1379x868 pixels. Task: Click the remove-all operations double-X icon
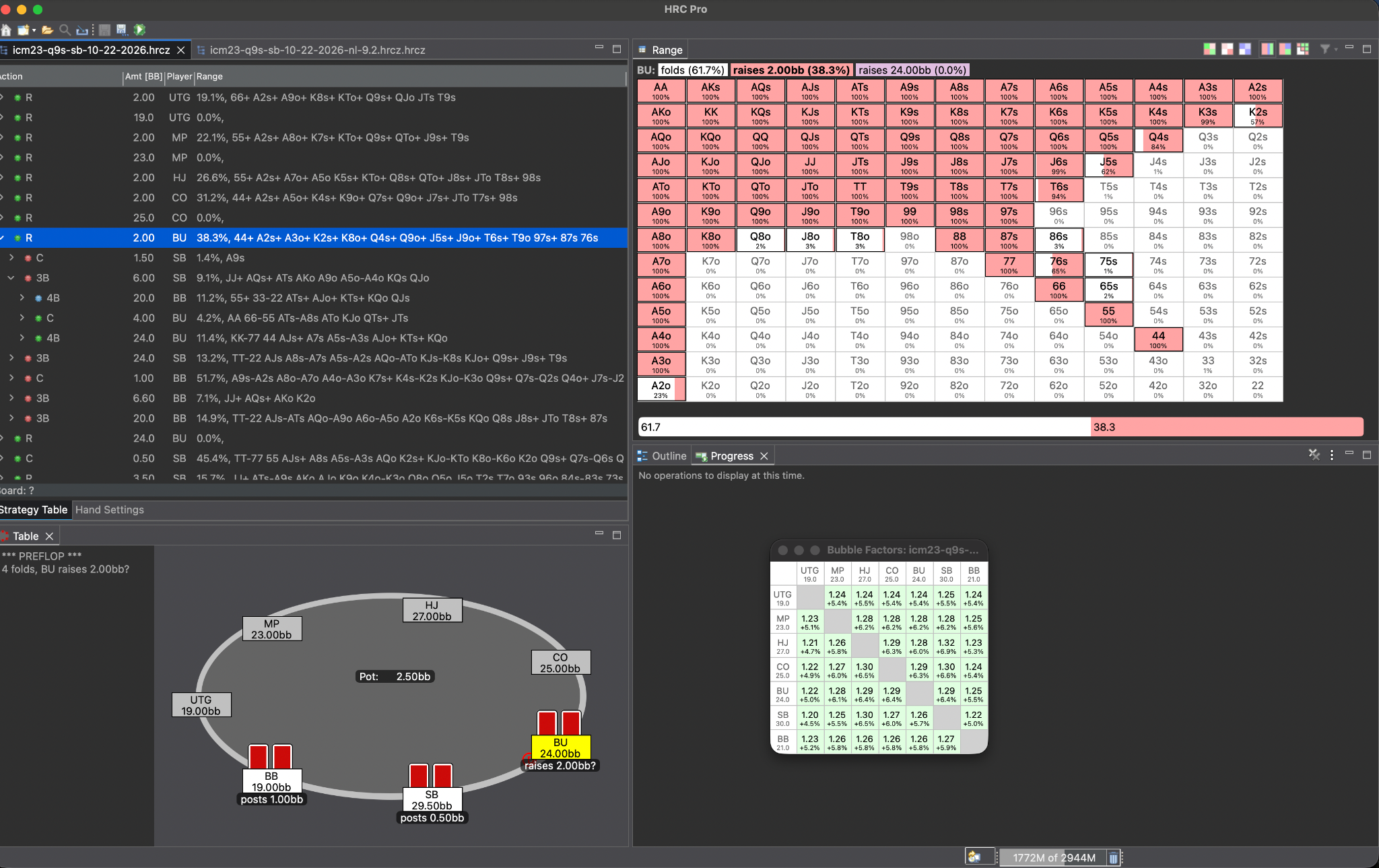(x=1314, y=455)
